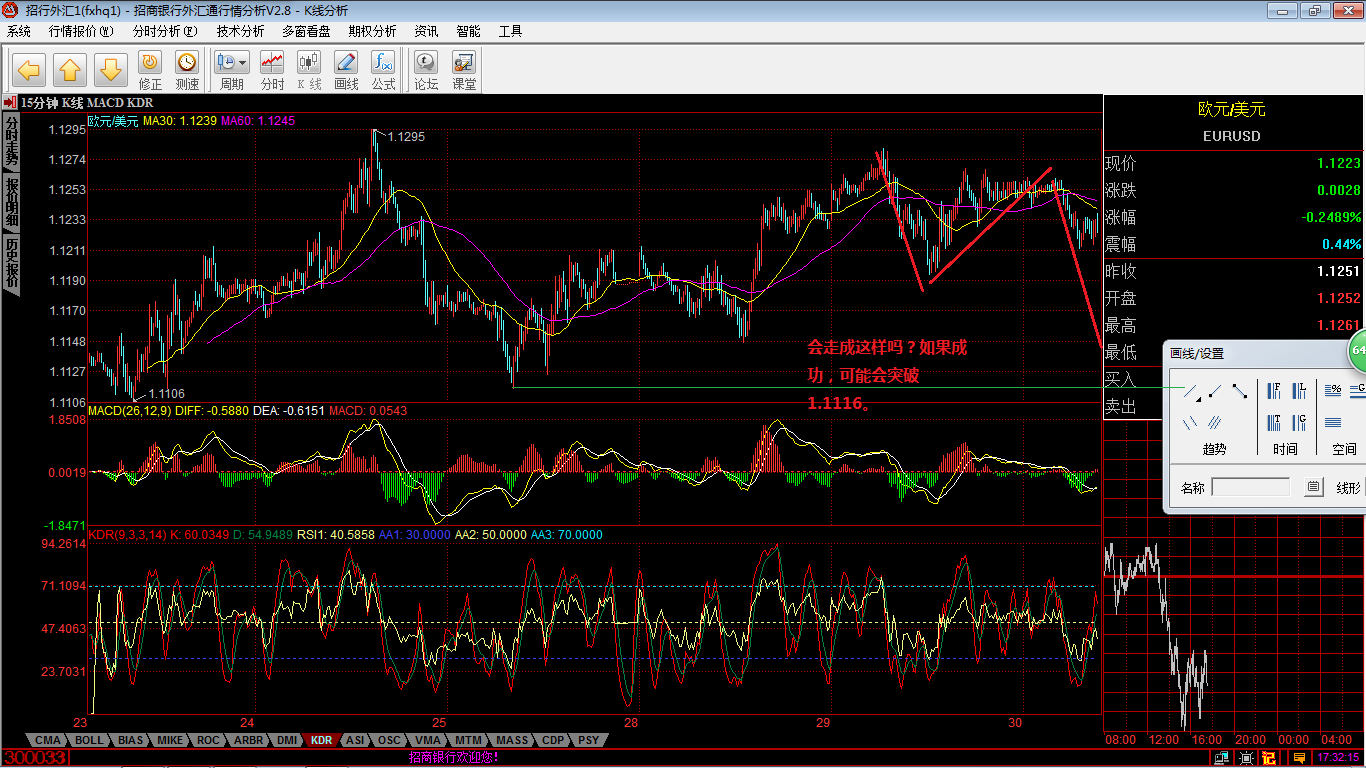Switch to the MASS indicator tab
The image size is (1366, 768).
tap(512, 740)
